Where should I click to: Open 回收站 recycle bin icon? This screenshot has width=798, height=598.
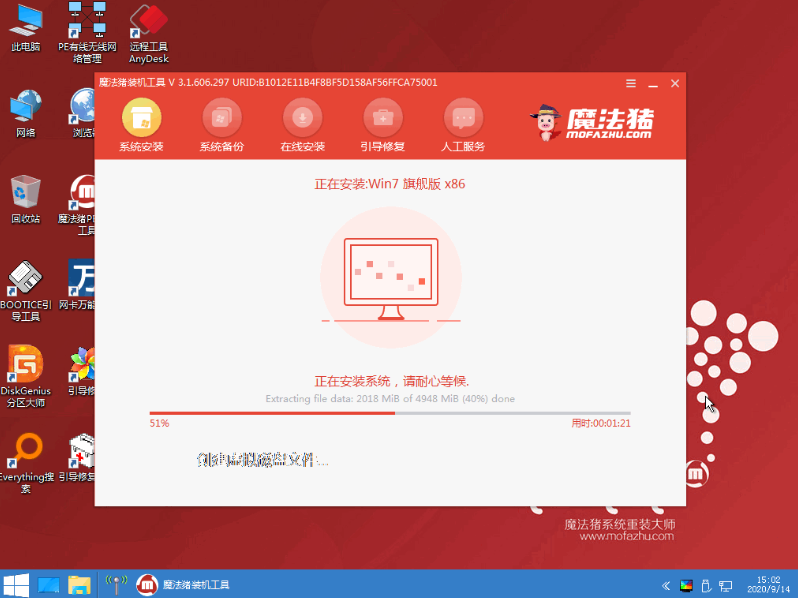(x=25, y=200)
